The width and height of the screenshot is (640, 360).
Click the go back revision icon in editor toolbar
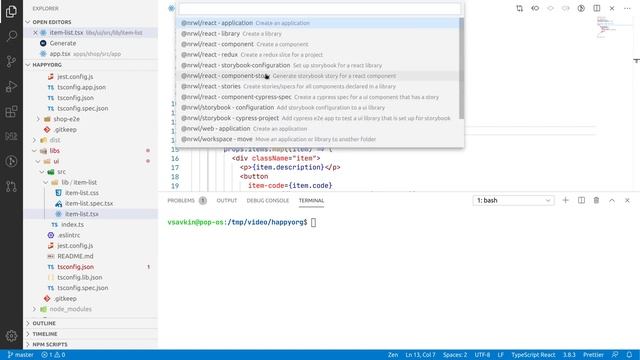point(535,8)
